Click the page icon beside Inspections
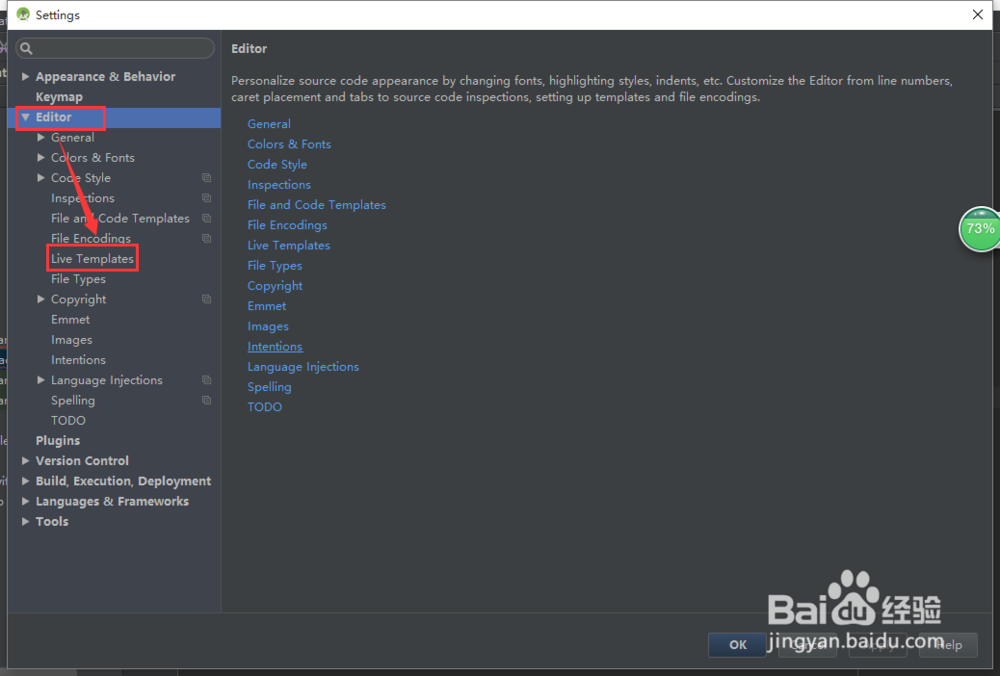This screenshot has height=676, width=1000. pos(207,198)
